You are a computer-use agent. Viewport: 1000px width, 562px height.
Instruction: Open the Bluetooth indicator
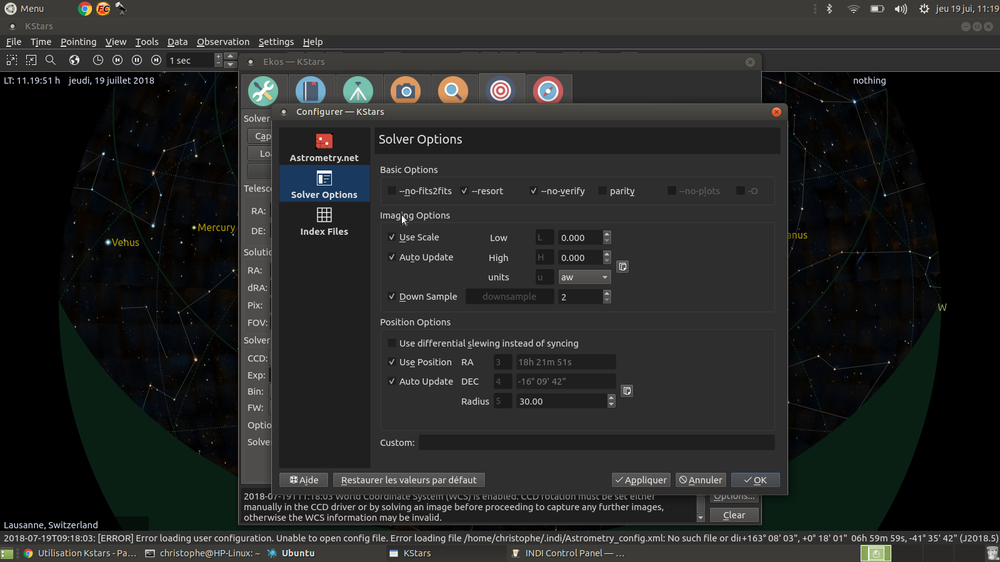point(829,9)
